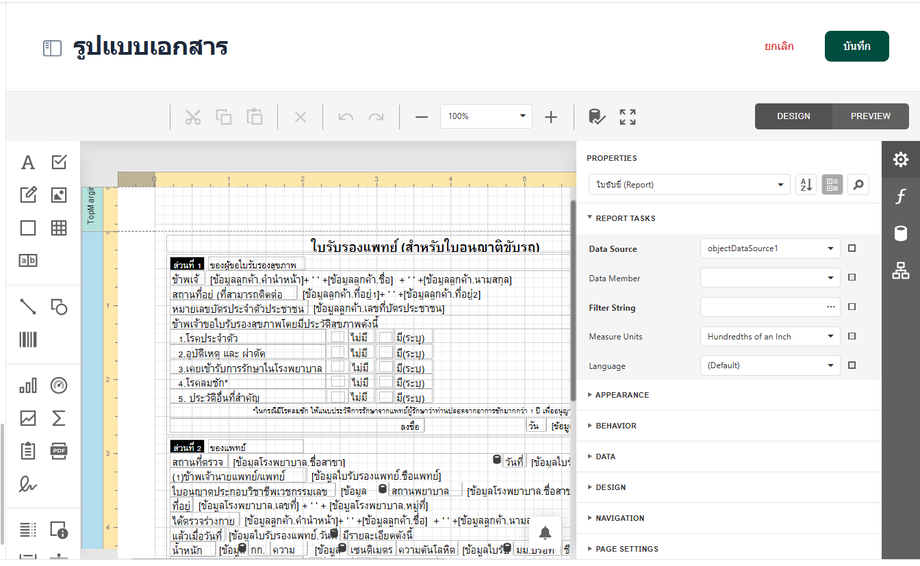The height and width of the screenshot is (566, 920).
Task: Select ไม่มี checkbox in 1.โรคประจำตัว row
Action: [x=337, y=337]
